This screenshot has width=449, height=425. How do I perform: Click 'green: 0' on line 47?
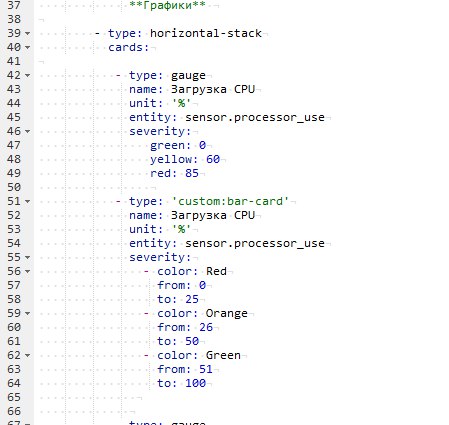coord(178,146)
